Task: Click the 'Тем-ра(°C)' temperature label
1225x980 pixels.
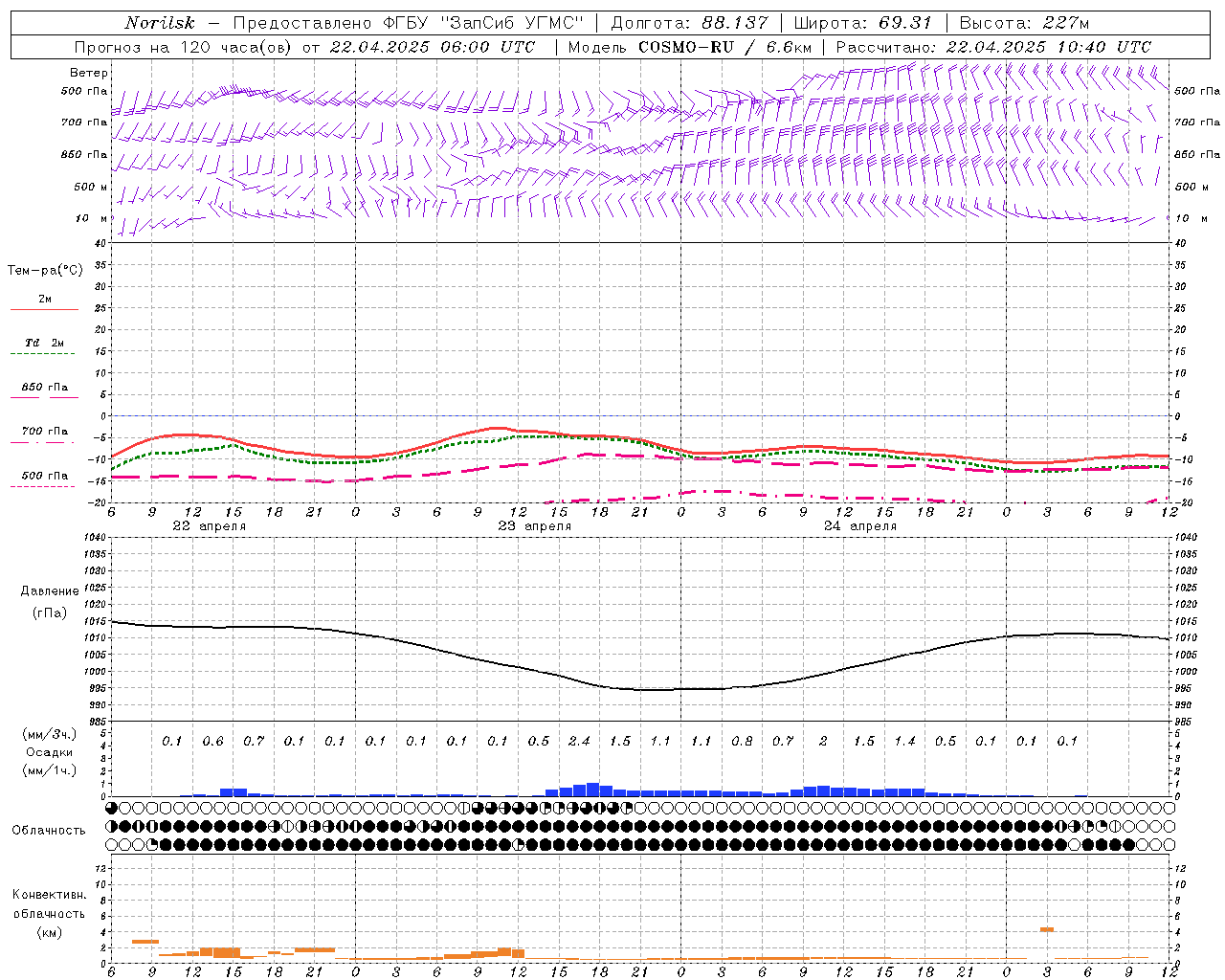Action: tap(45, 271)
